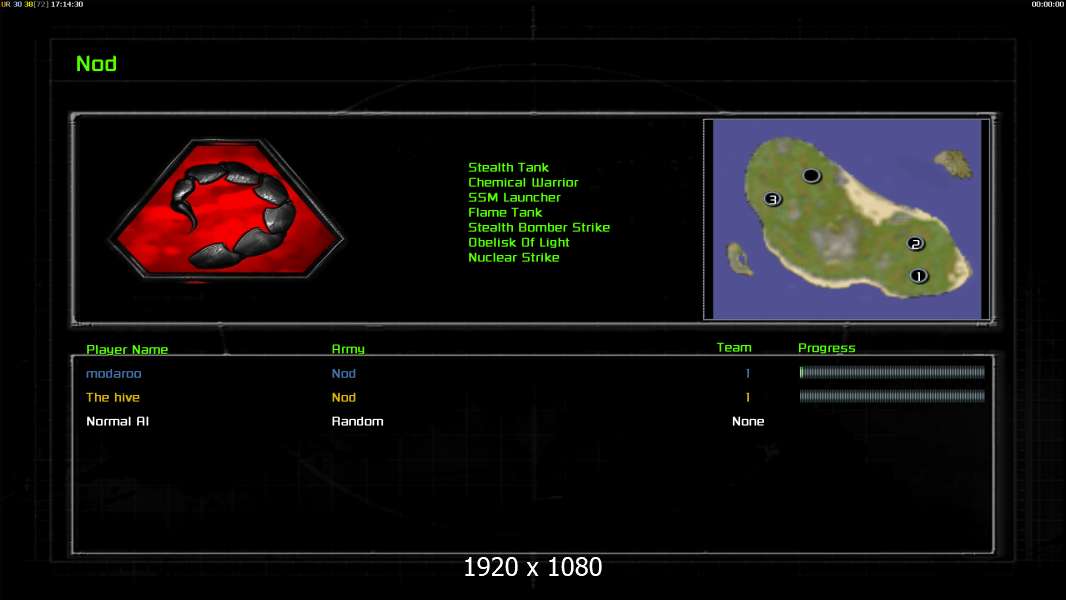
Task: Click Obelisk Of Light entry
Action: coord(519,242)
